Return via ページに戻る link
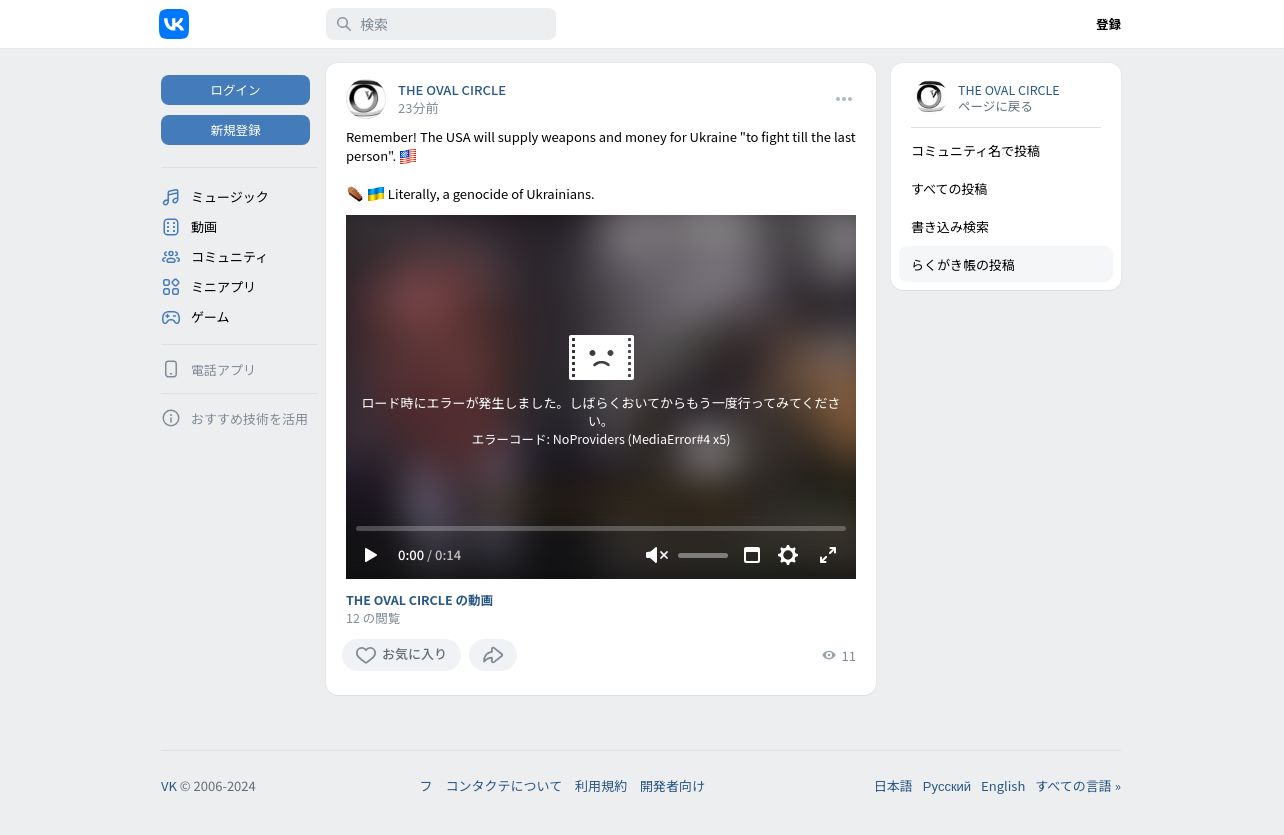 pos(995,106)
